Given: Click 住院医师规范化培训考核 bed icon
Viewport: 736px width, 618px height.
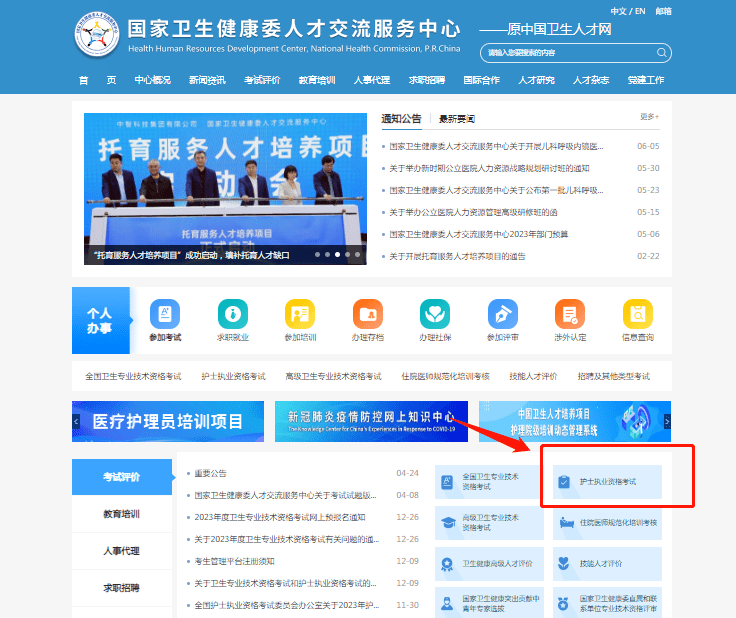Looking at the screenshot, I should point(567,523).
